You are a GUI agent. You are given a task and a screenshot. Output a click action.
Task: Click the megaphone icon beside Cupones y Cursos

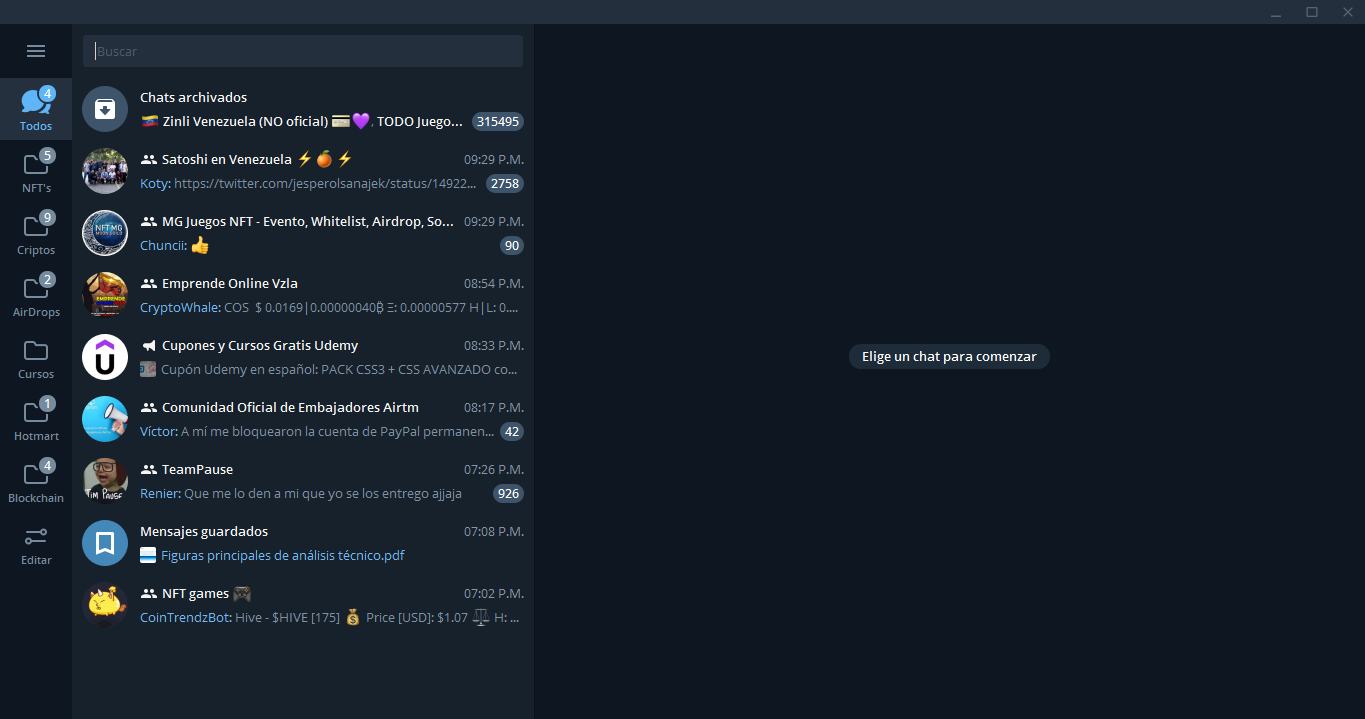[149, 345]
